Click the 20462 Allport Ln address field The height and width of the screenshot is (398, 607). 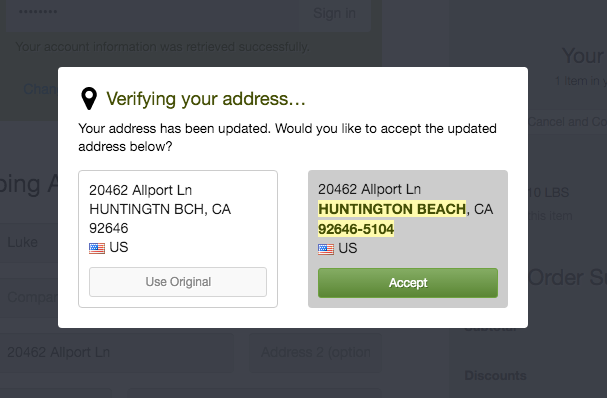coord(117,352)
